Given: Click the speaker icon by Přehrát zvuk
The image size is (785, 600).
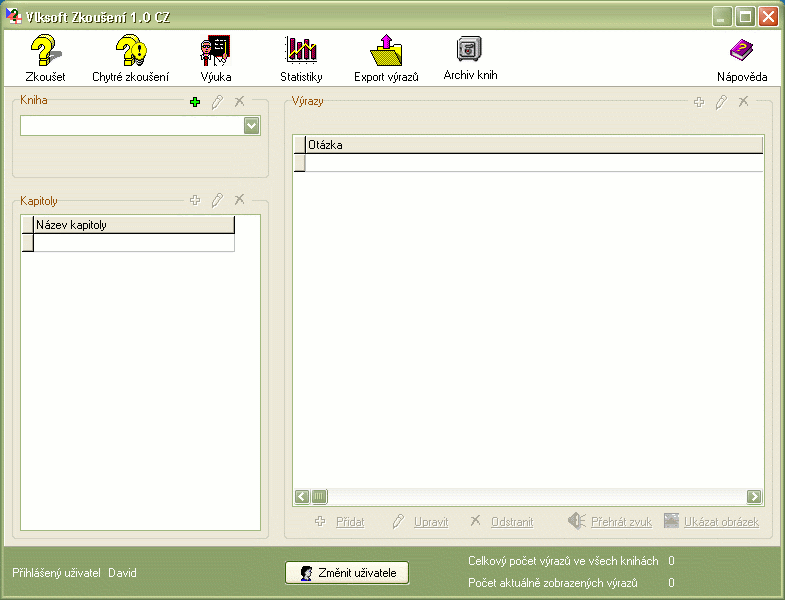Looking at the screenshot, I should pos(577,521).
